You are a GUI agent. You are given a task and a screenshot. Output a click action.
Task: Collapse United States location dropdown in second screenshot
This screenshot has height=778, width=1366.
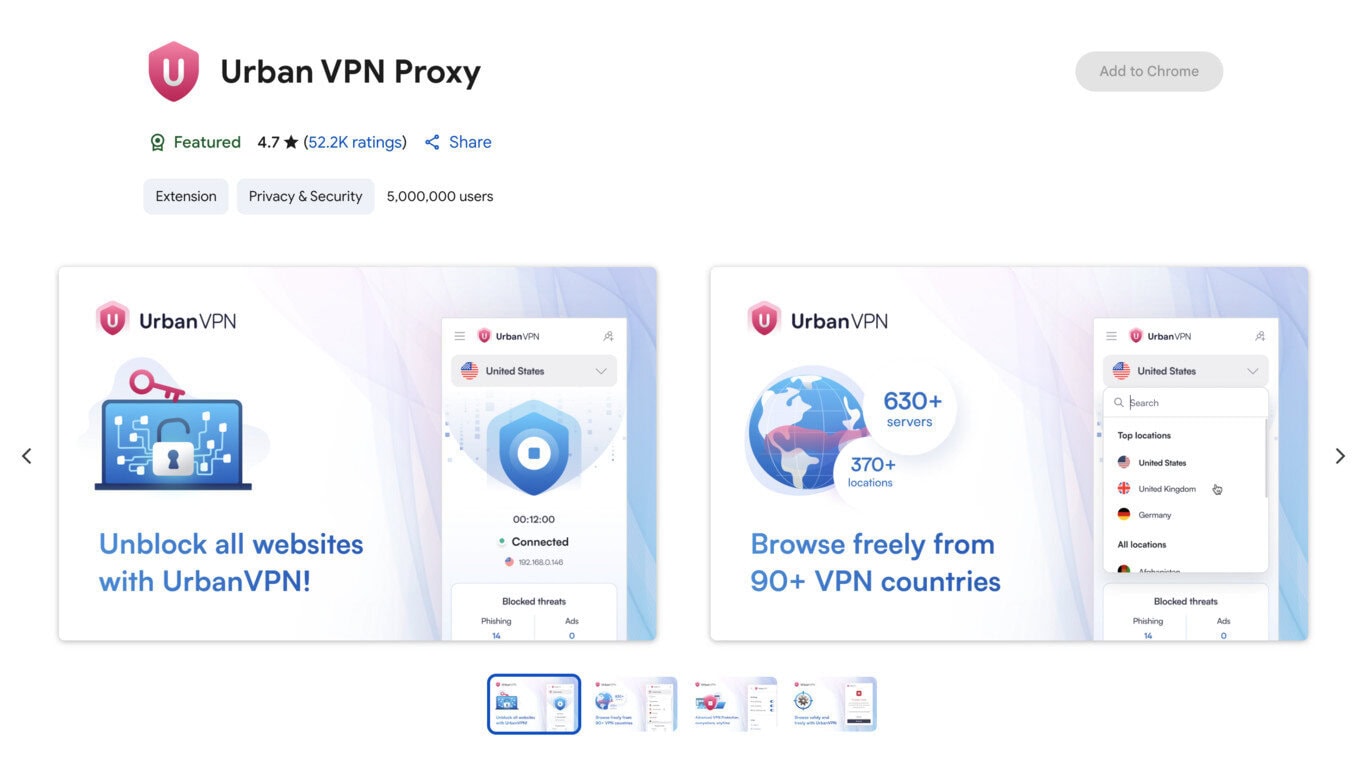coord(1186,371)
